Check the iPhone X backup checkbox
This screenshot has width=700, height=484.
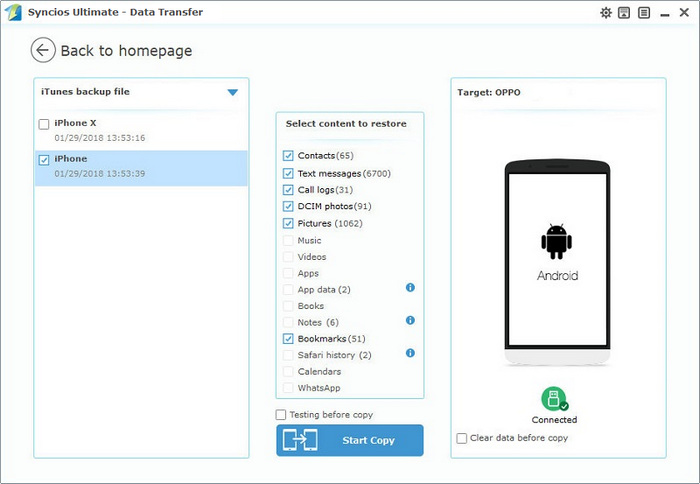tap(44, 124)
